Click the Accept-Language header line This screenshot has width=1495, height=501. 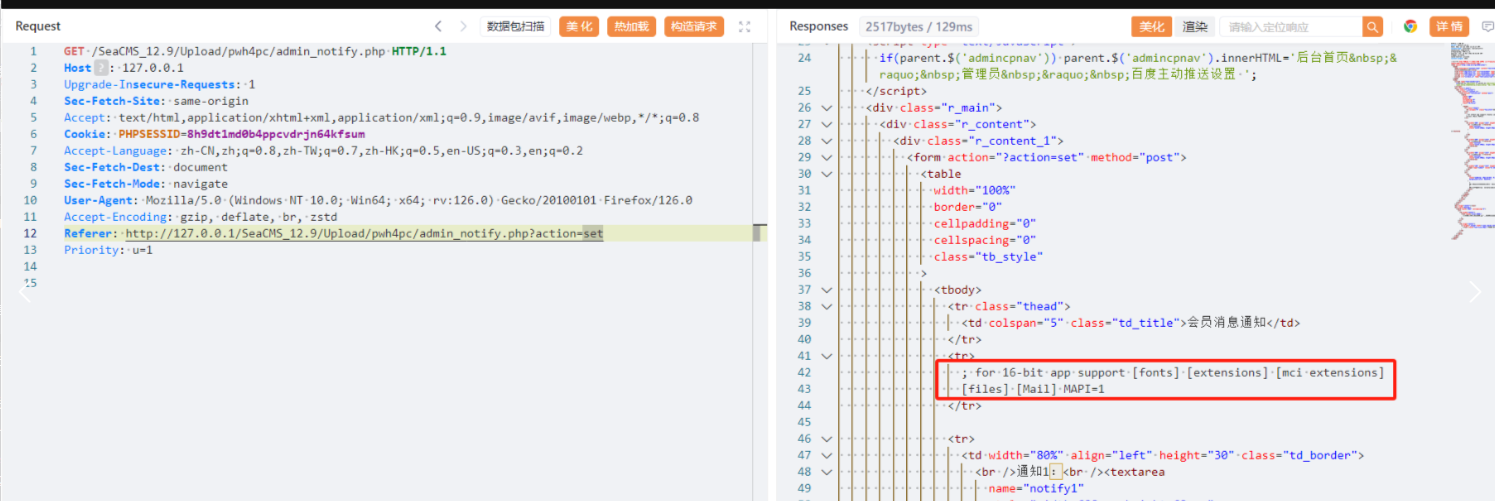(323, 151)
